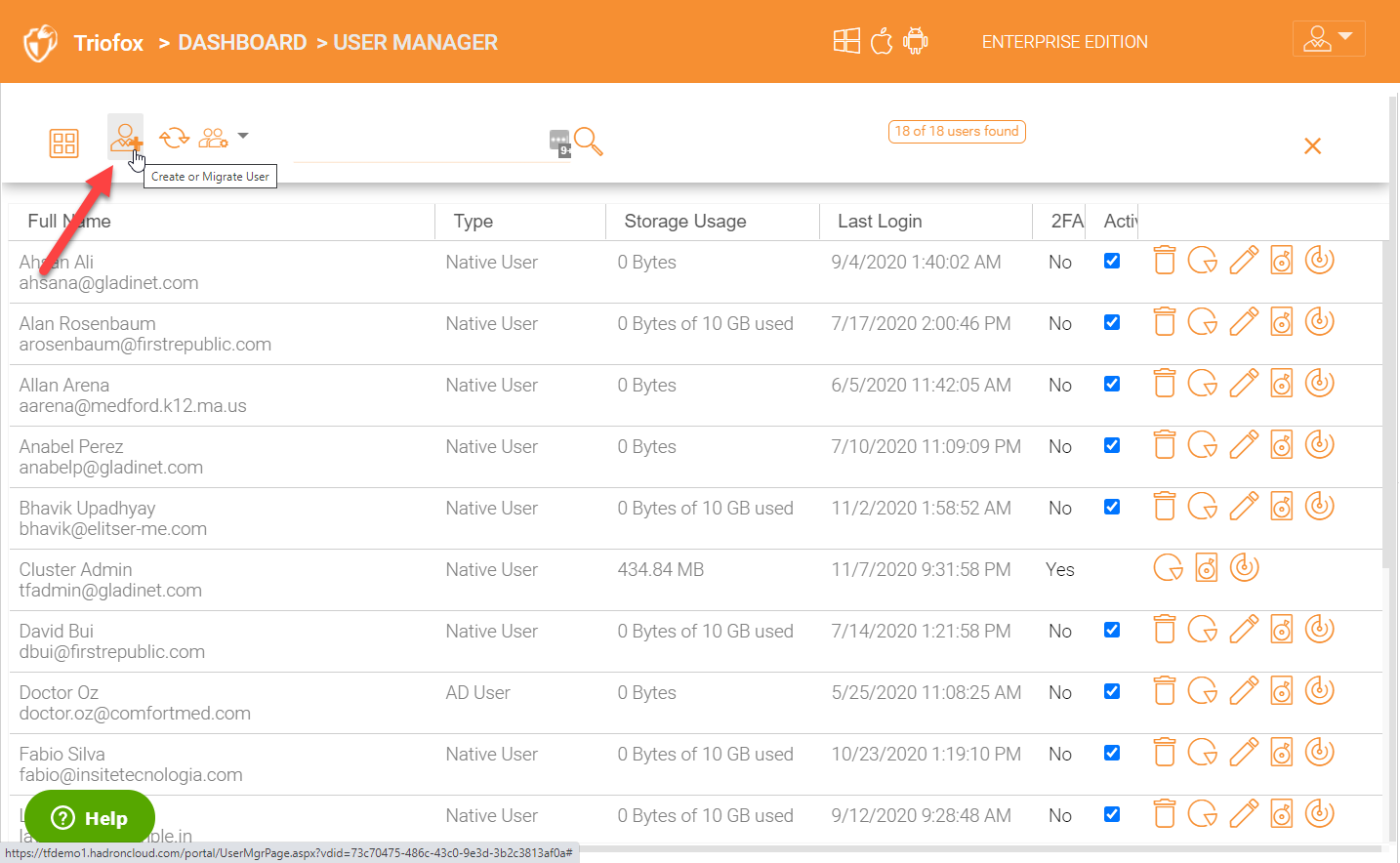Image resolution: width=1400 pixels, height=863 pixels.
Task: Click the circular dial icon for Allan Arena
Action: (1320, 384)
